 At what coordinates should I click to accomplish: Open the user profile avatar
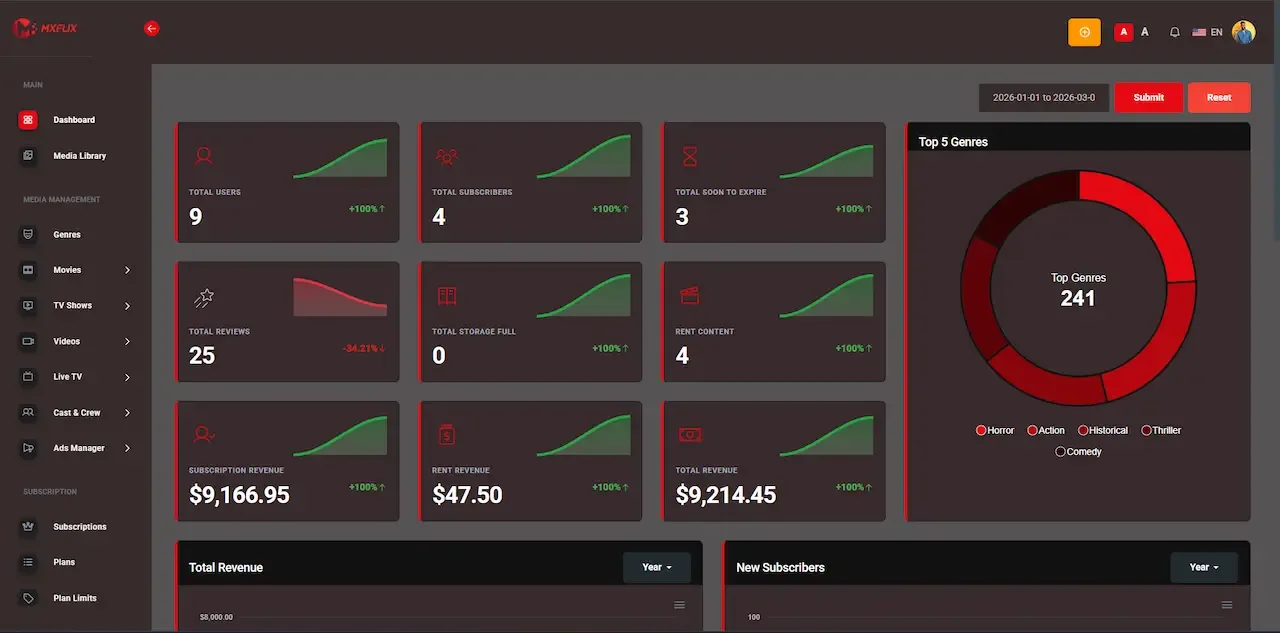(x=1243, y=32)
